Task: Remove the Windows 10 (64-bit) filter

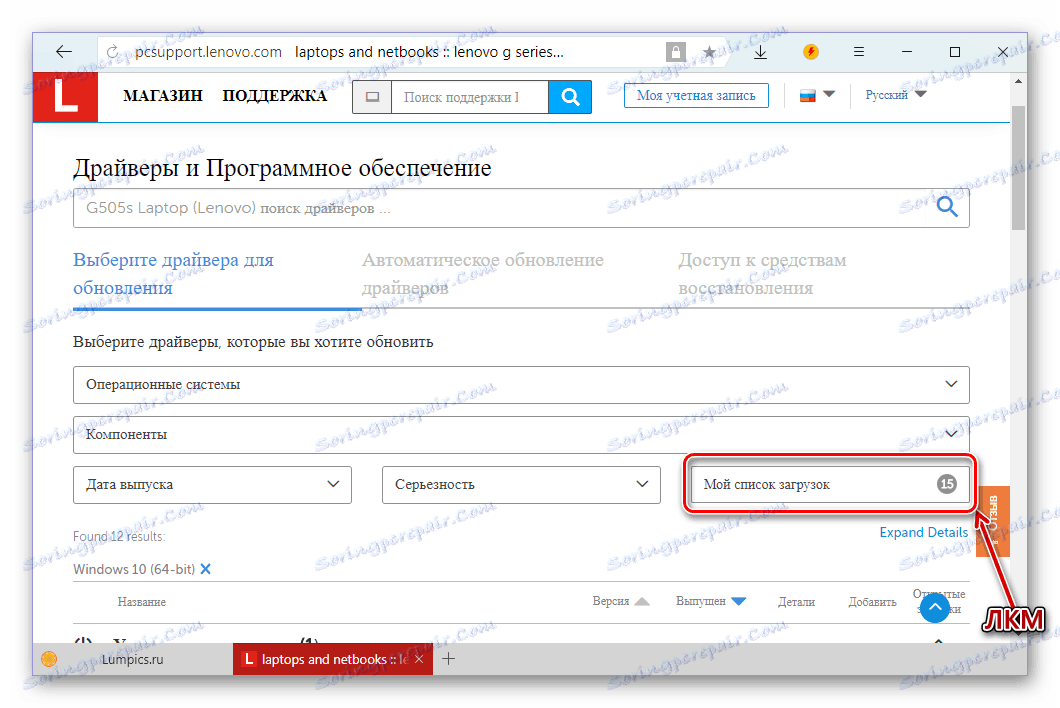Action: coord(206,568)
